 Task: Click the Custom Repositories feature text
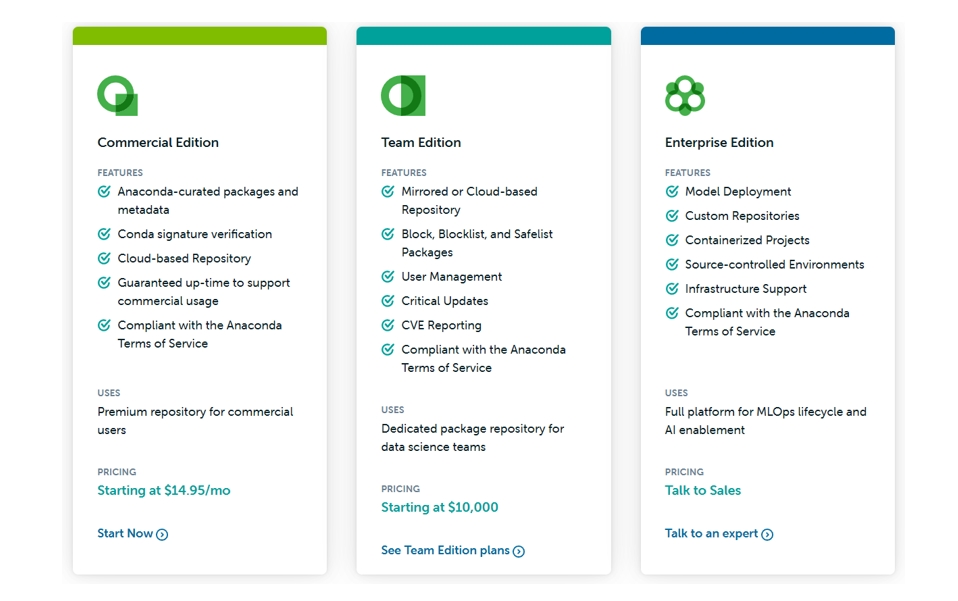[742, 216]
